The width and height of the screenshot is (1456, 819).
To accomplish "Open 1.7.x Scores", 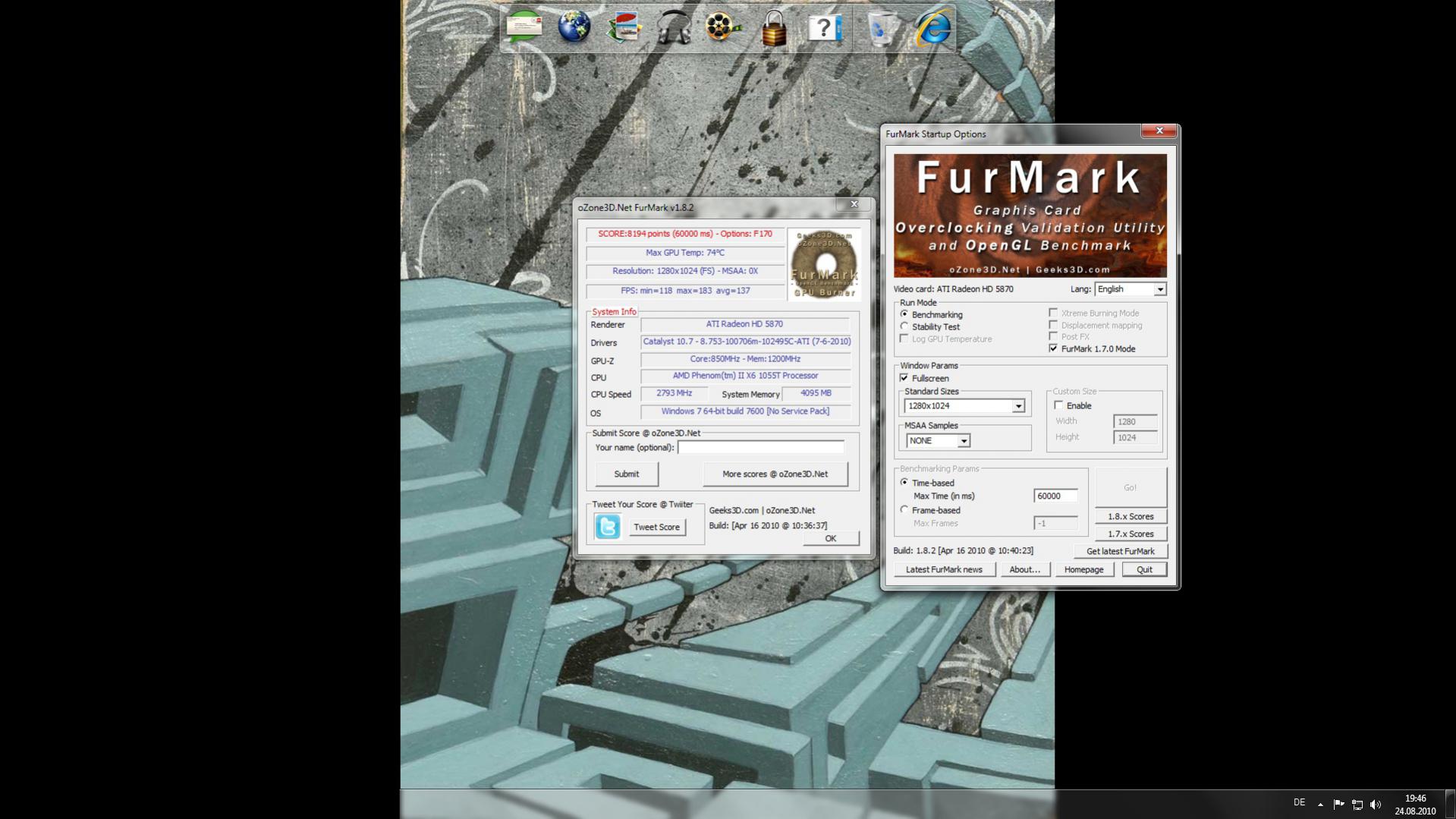I will (x=1131, y=534).
